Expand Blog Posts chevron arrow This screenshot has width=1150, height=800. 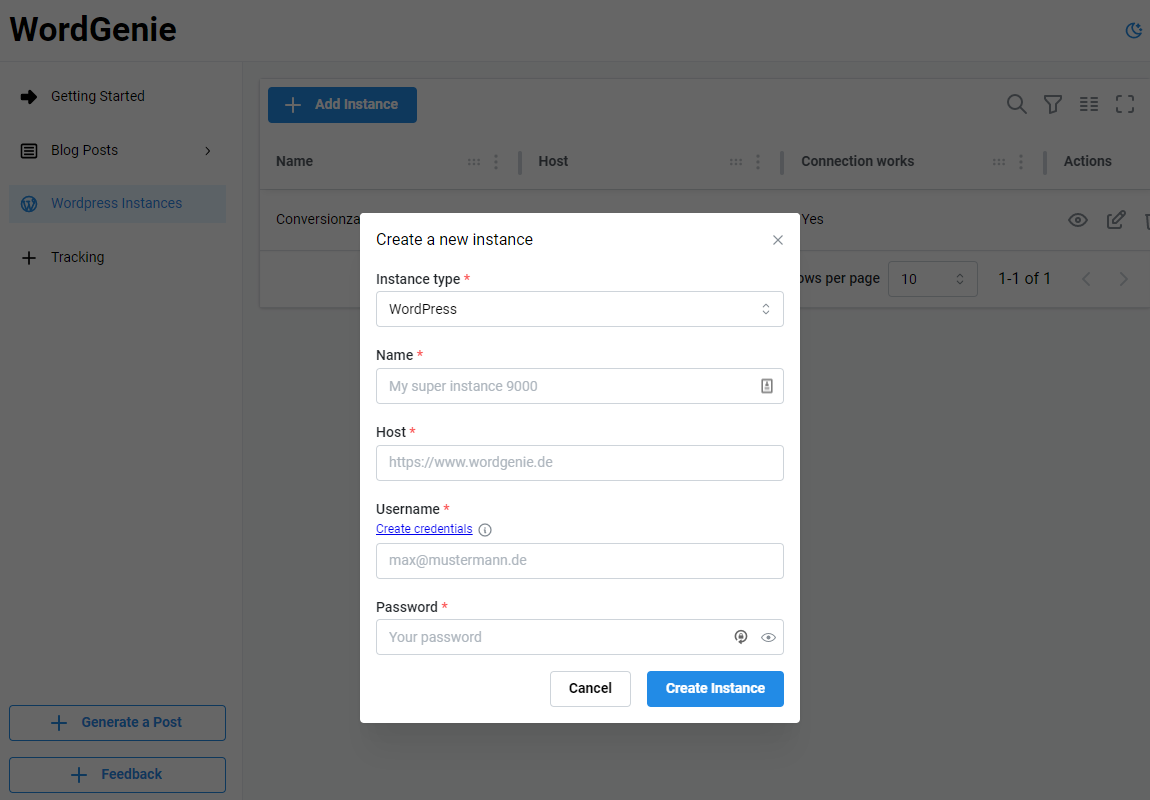pos(208,150)
